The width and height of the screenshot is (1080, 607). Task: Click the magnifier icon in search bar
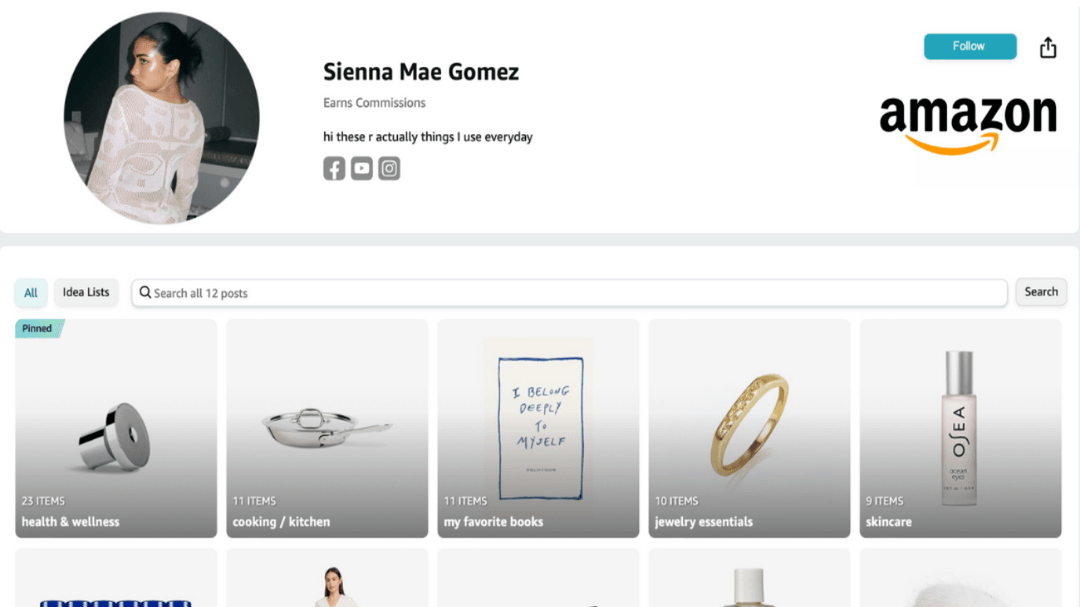(146, 293)
